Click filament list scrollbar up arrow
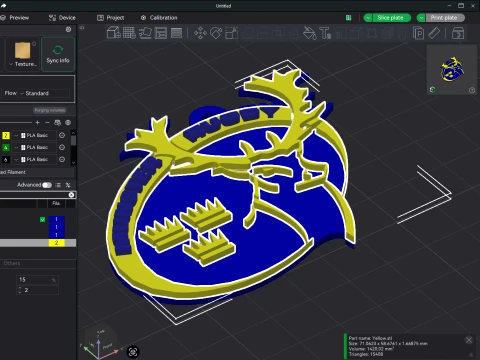The width and height of the screenshot is (480, 360). [x=73, y=132]
